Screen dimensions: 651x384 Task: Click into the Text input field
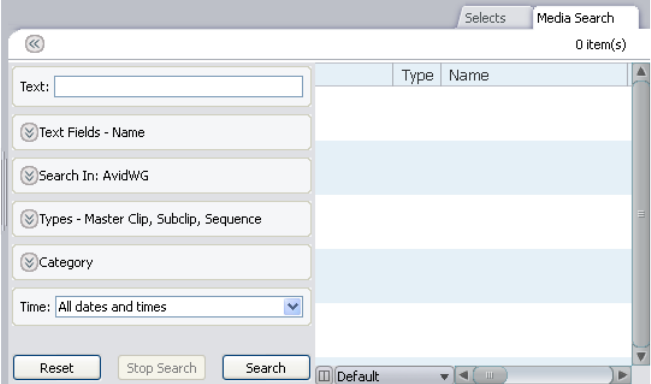[179, 86]
